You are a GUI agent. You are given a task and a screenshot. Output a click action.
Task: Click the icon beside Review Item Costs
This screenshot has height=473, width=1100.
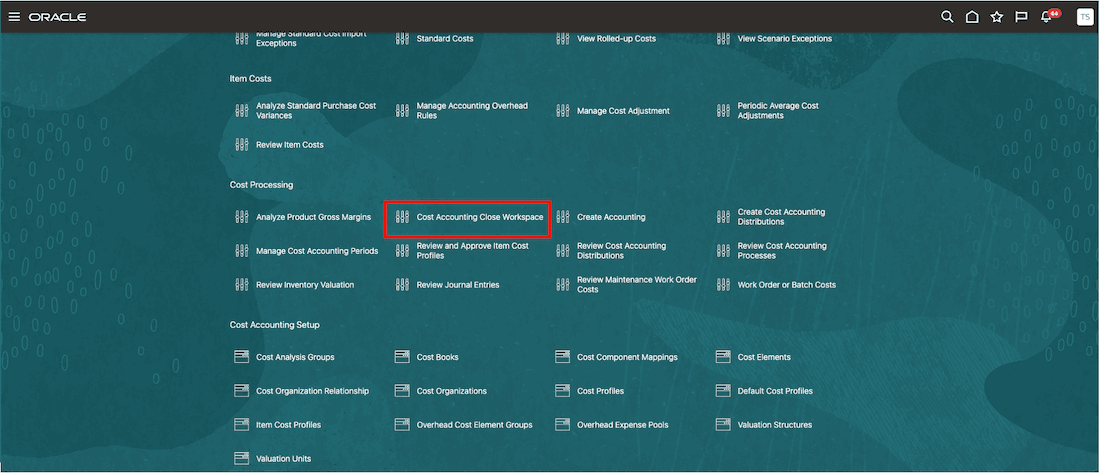coord(241,145)
